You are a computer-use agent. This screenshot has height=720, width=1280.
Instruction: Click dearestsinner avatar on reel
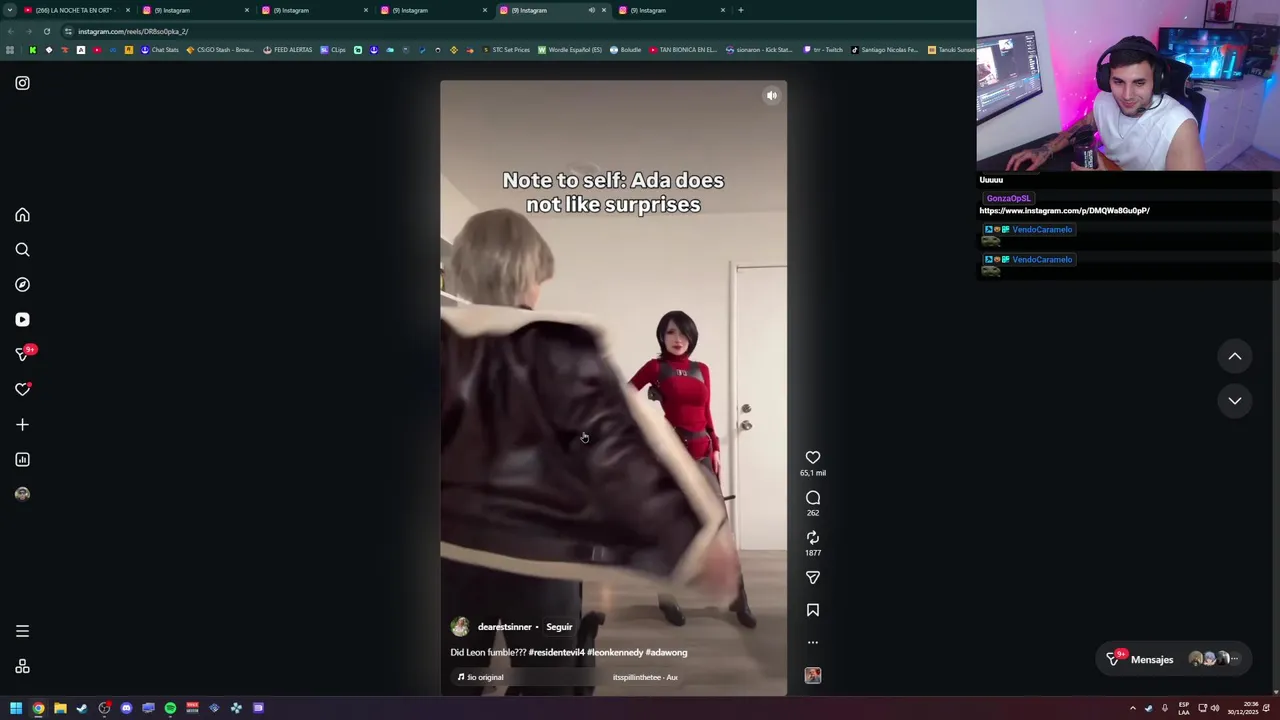(459, 627)
